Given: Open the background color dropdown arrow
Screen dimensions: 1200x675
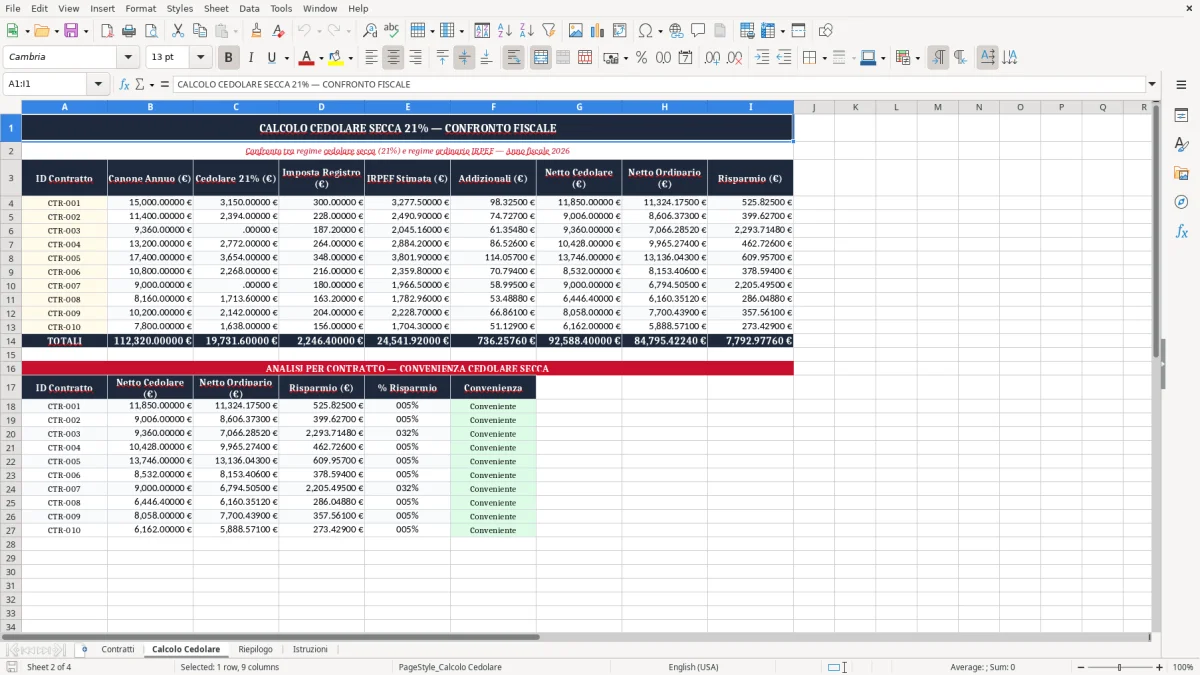Looking at the screenshot, I should coord(351,58).
